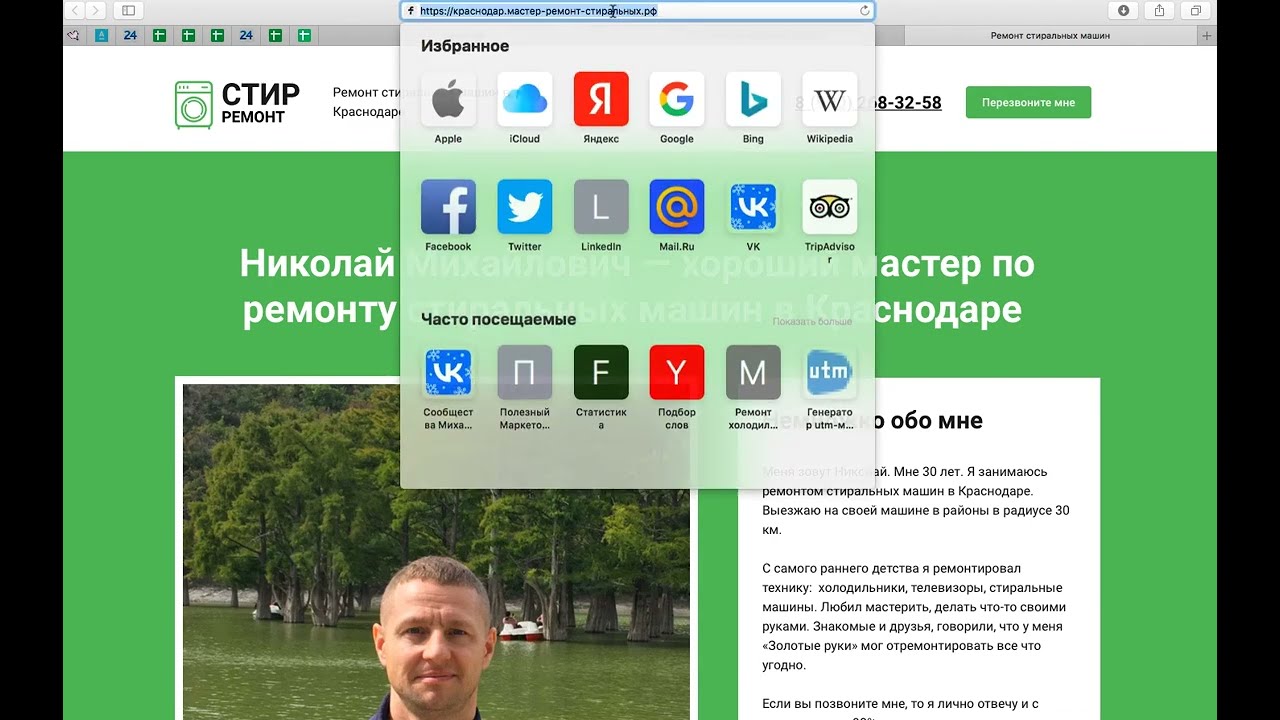Open the Apple favorite shortcut
This screenshot has width=1280, height=720.
(448, 100)
